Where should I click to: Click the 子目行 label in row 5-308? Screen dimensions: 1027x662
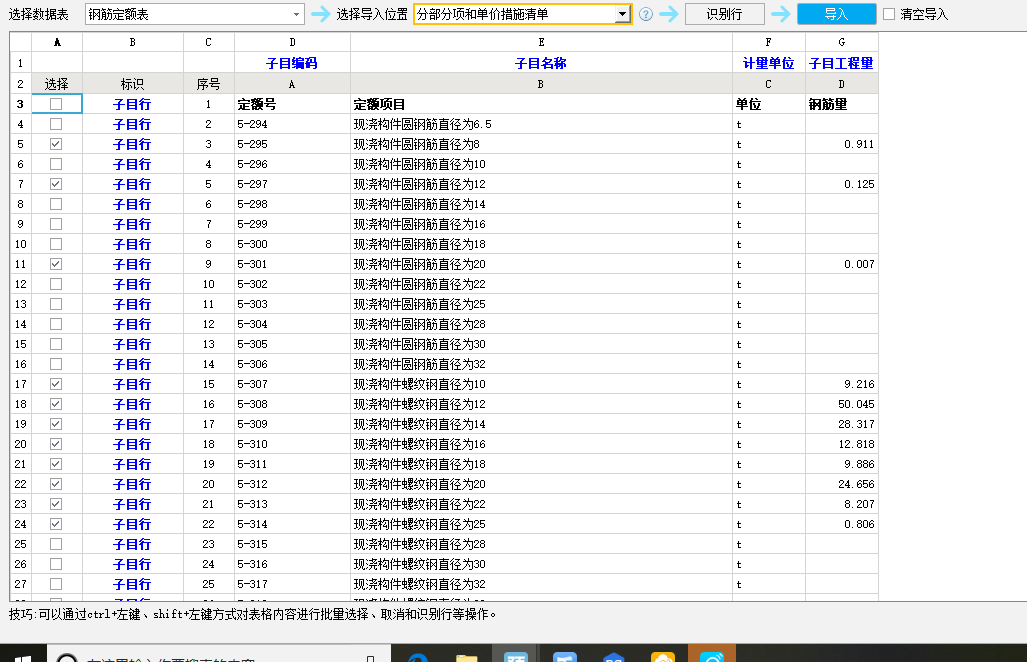coord(132,404)
